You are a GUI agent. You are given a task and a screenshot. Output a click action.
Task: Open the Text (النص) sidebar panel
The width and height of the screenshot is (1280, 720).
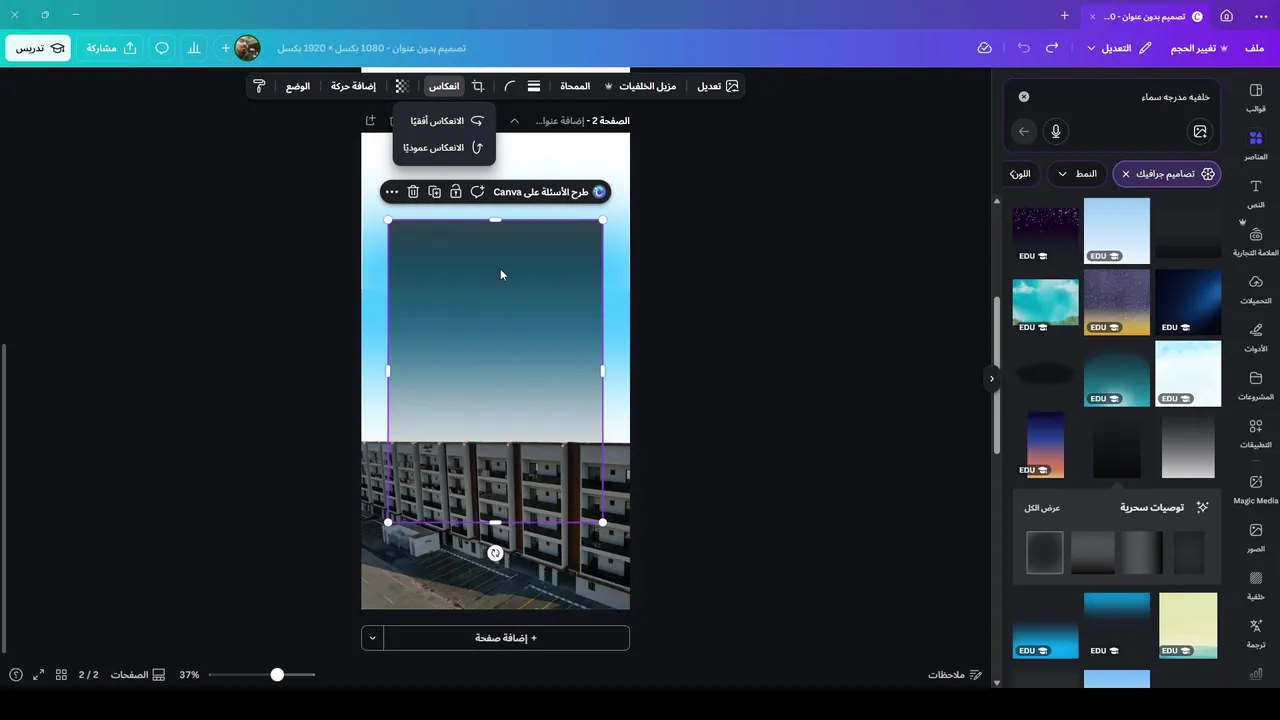coord(1256,193)
